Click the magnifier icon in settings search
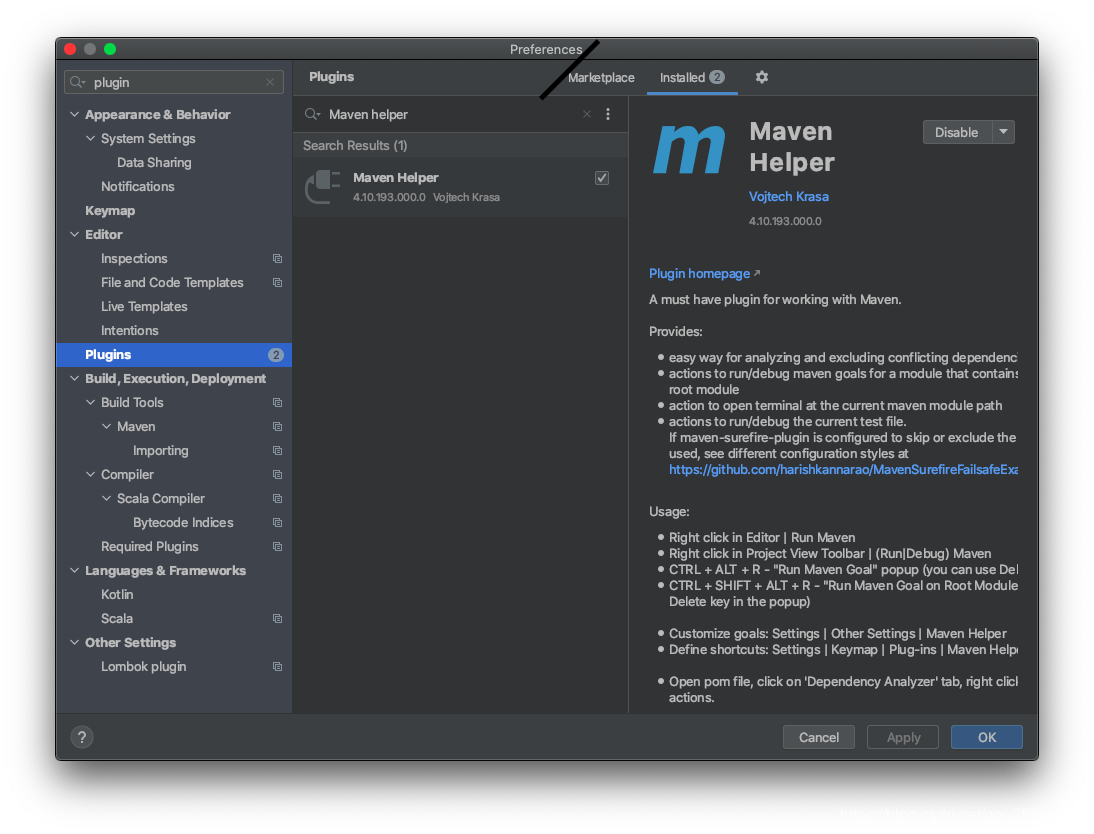The height and width of the screenshot is (834, 1094). tap(77, 82)
